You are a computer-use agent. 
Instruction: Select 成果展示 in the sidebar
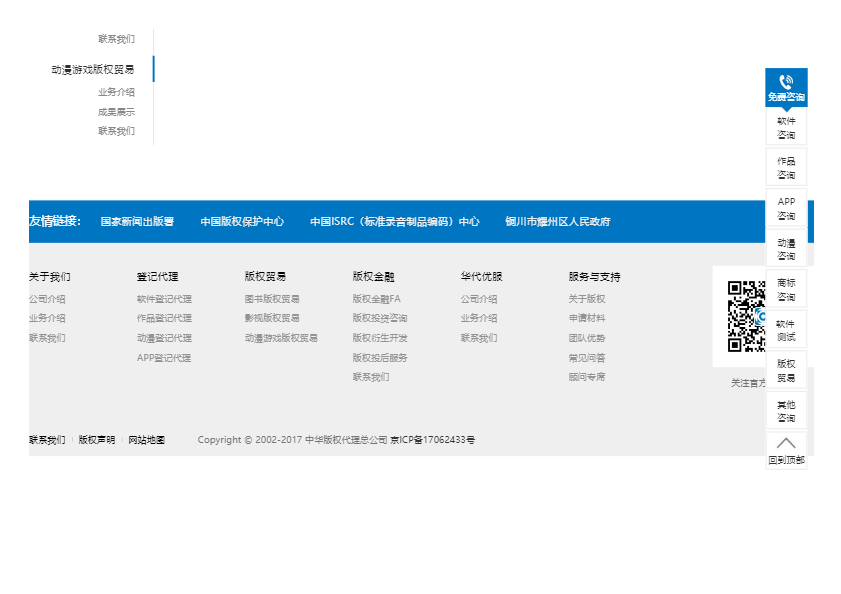[116, 112]
